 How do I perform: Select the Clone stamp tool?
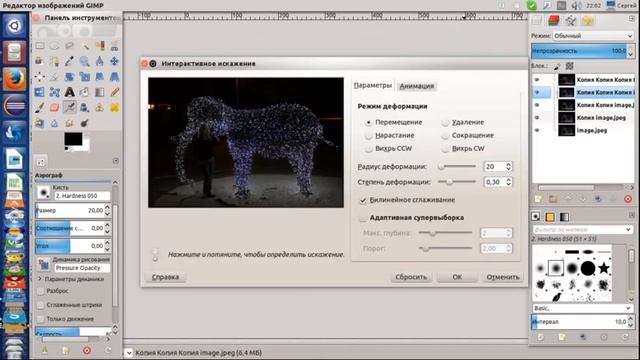tap(100, 108)
